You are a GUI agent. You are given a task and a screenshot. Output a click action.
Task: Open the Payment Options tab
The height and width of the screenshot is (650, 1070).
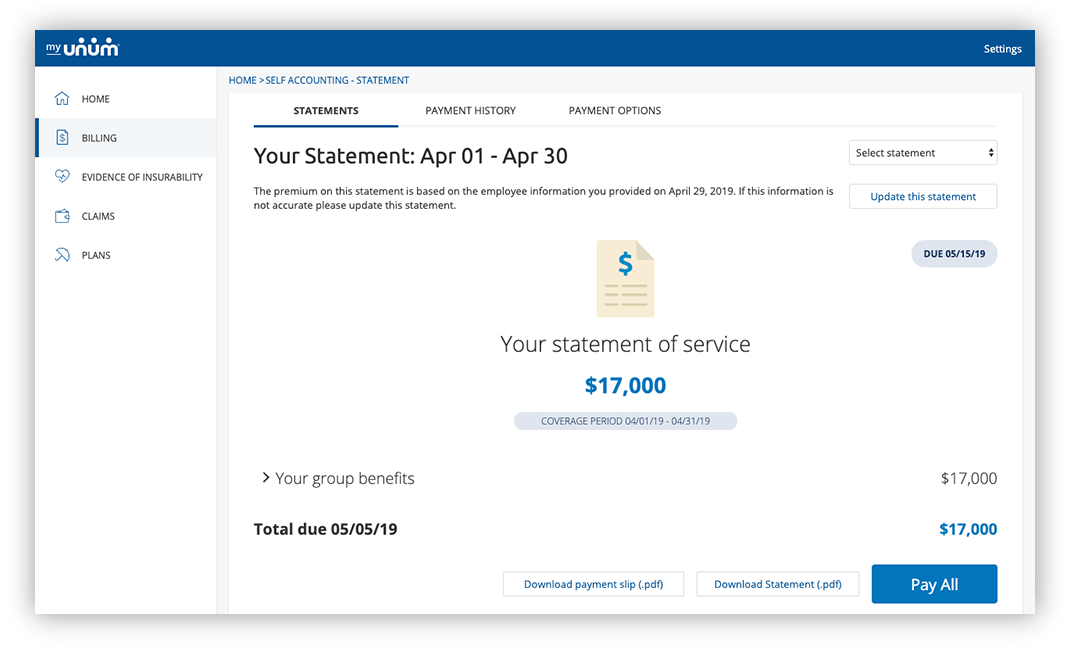(614, 110)
